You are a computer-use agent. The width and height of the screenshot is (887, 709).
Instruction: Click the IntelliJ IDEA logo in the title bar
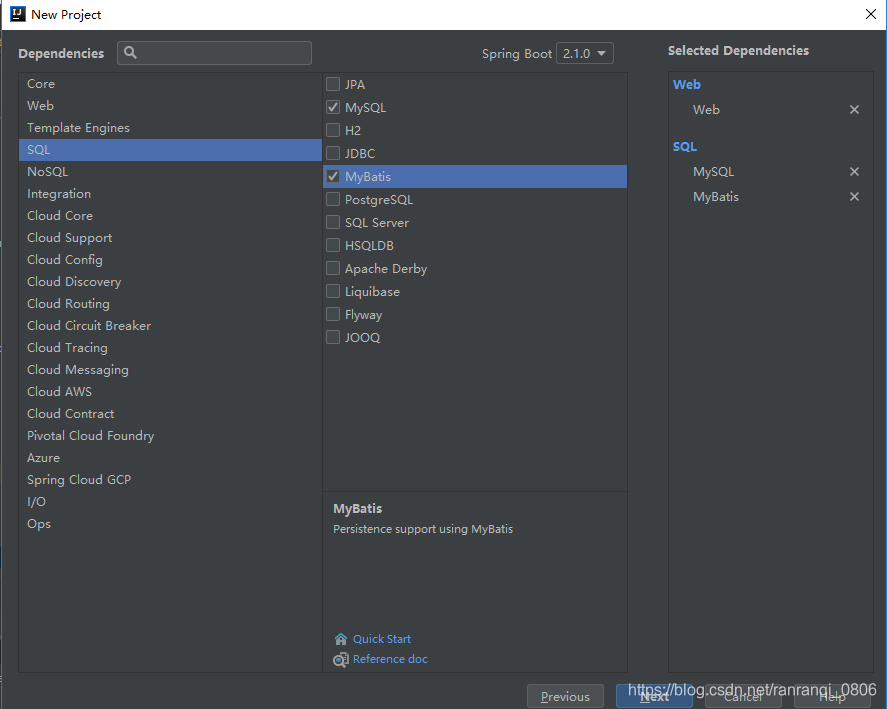coord(18,14)
